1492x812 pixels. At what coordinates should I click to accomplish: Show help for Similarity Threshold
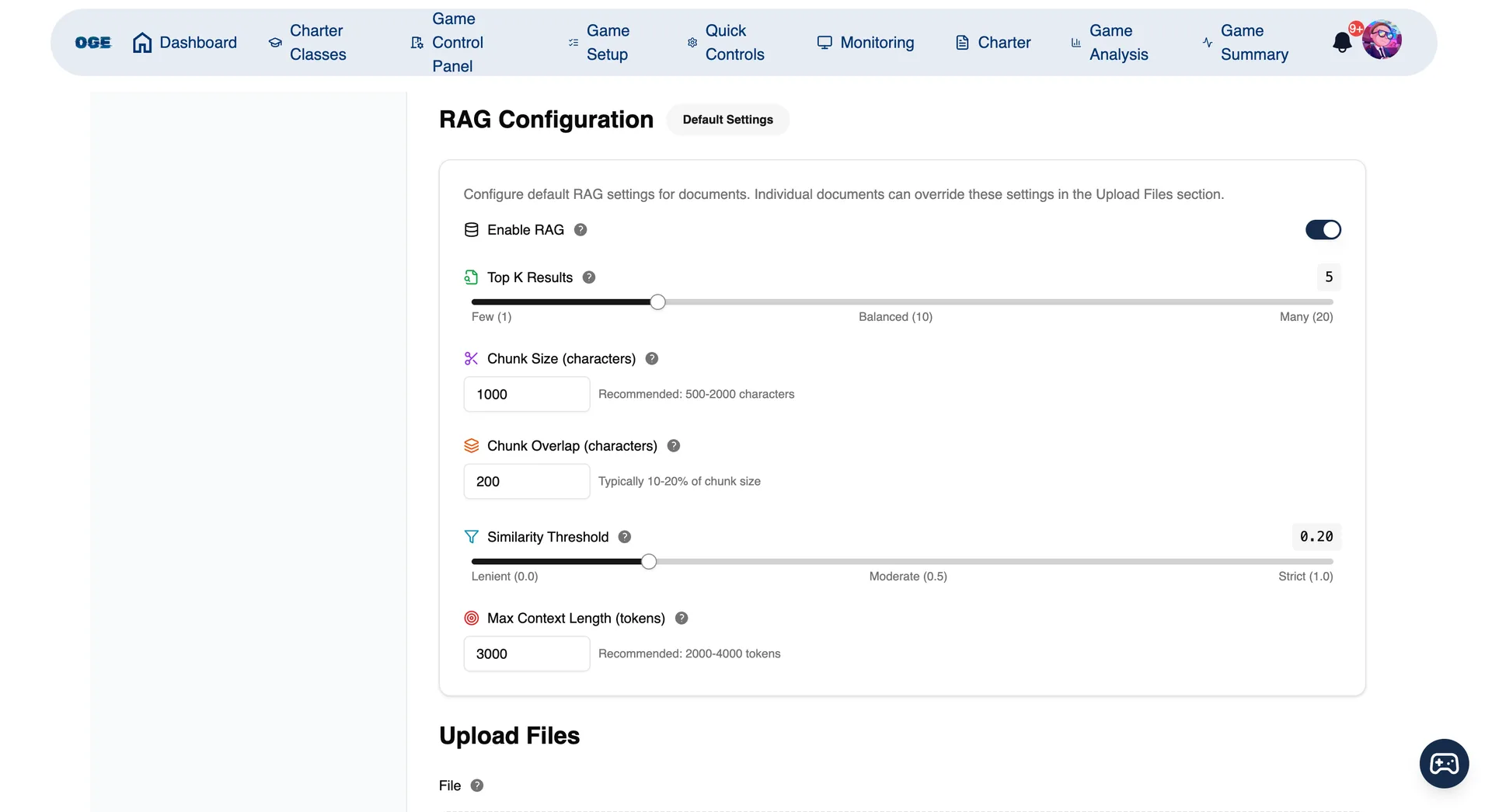tap(625, 537)
